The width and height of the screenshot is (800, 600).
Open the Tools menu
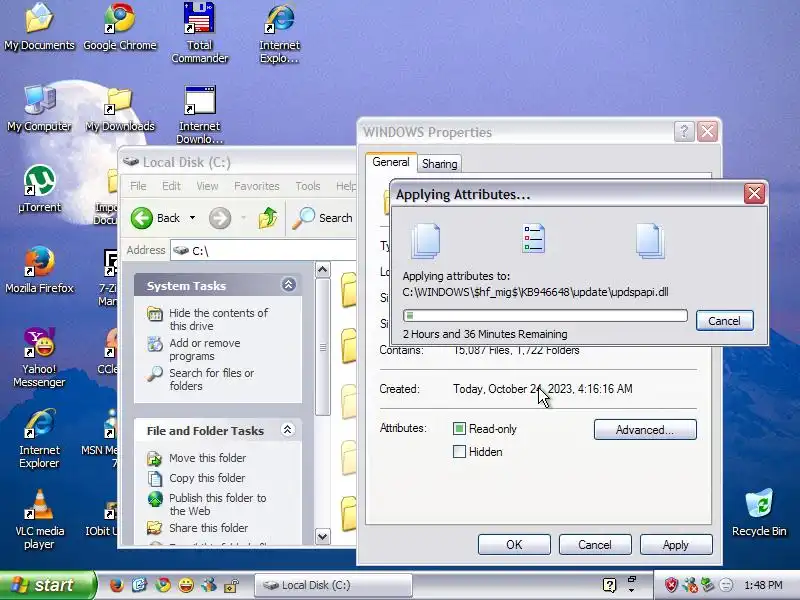(x=308, y=186)
